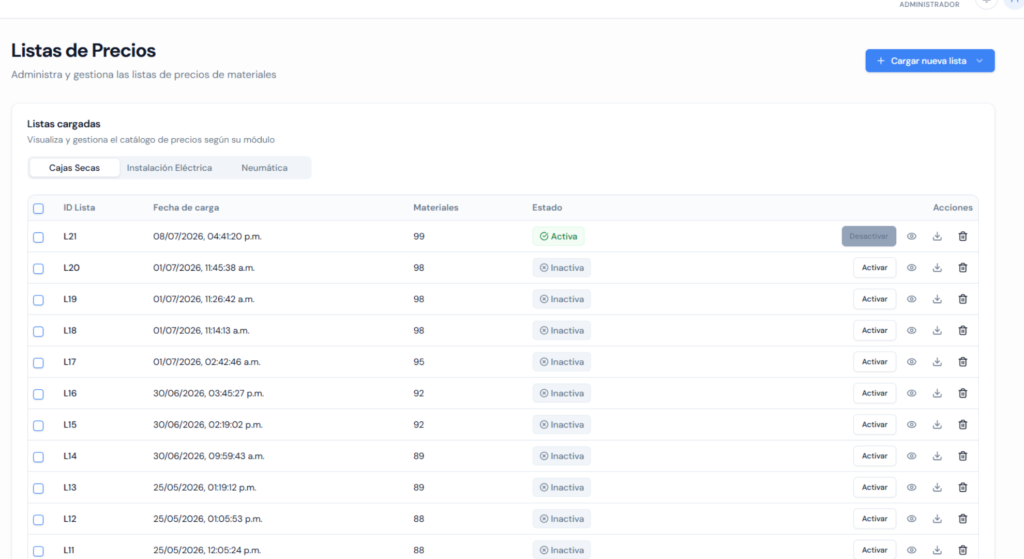The height and width of the screenshot is (559, 1024).
Task: Select row L19 checkbox
Action: (39, 300)
